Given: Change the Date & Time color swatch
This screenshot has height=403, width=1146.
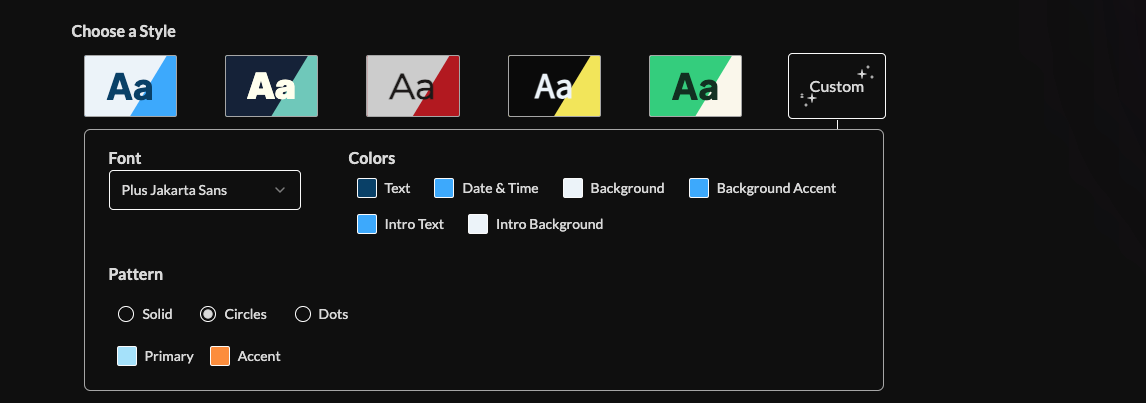Looking at the screenshot, I should 444,188.
